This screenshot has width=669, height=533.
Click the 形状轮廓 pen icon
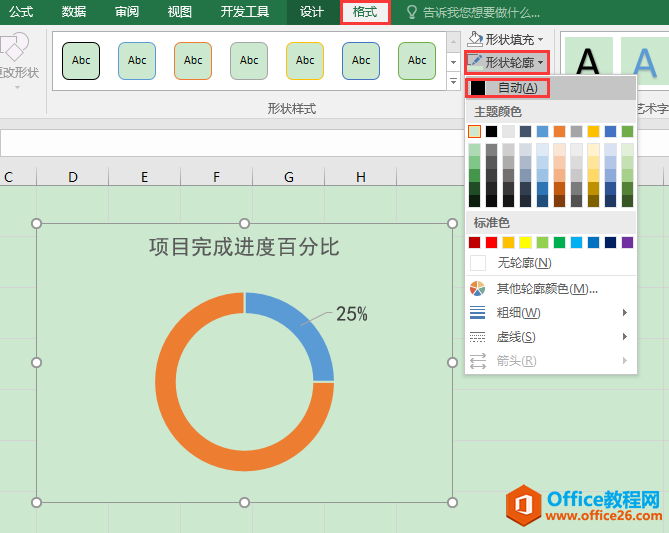[474, 62]
